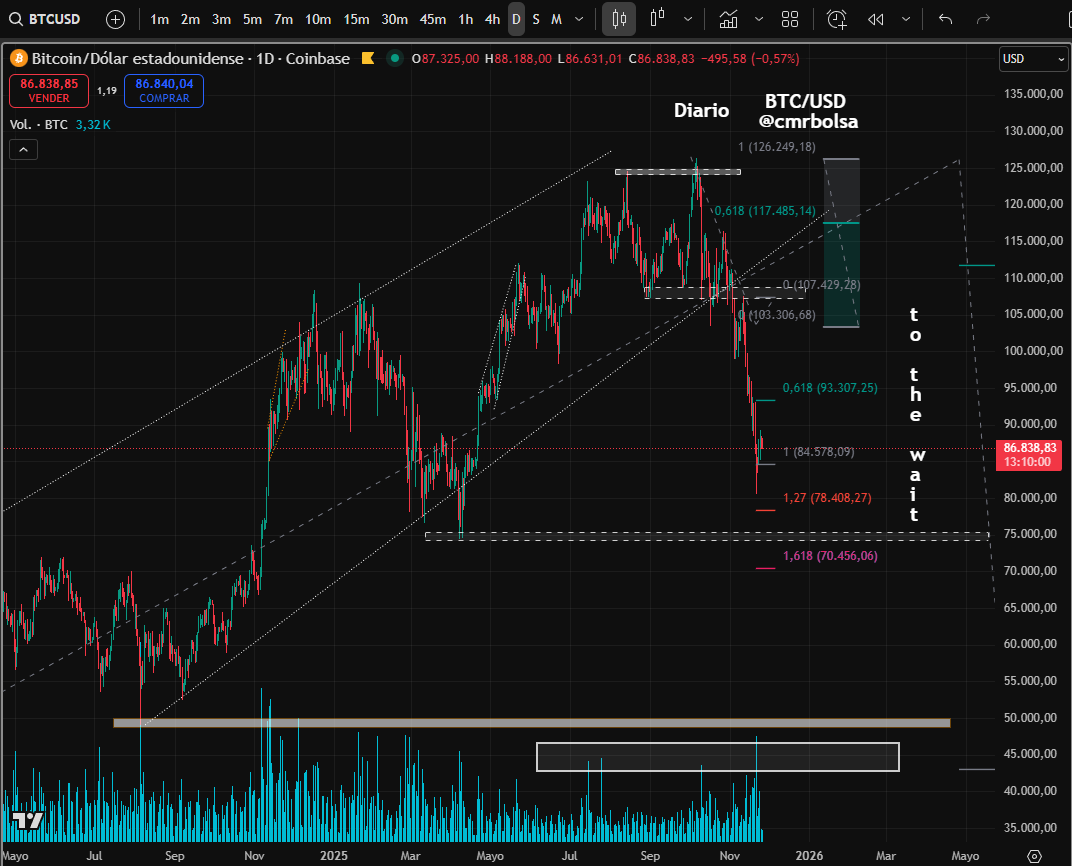Open chart settings gear icon

click(1034, 856)
